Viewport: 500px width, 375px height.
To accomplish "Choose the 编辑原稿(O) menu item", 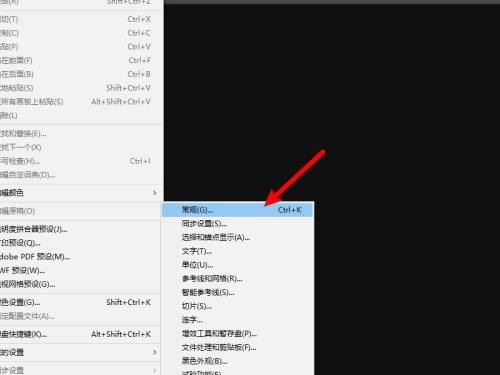I will pyautogui.click(x=80, y=211).
